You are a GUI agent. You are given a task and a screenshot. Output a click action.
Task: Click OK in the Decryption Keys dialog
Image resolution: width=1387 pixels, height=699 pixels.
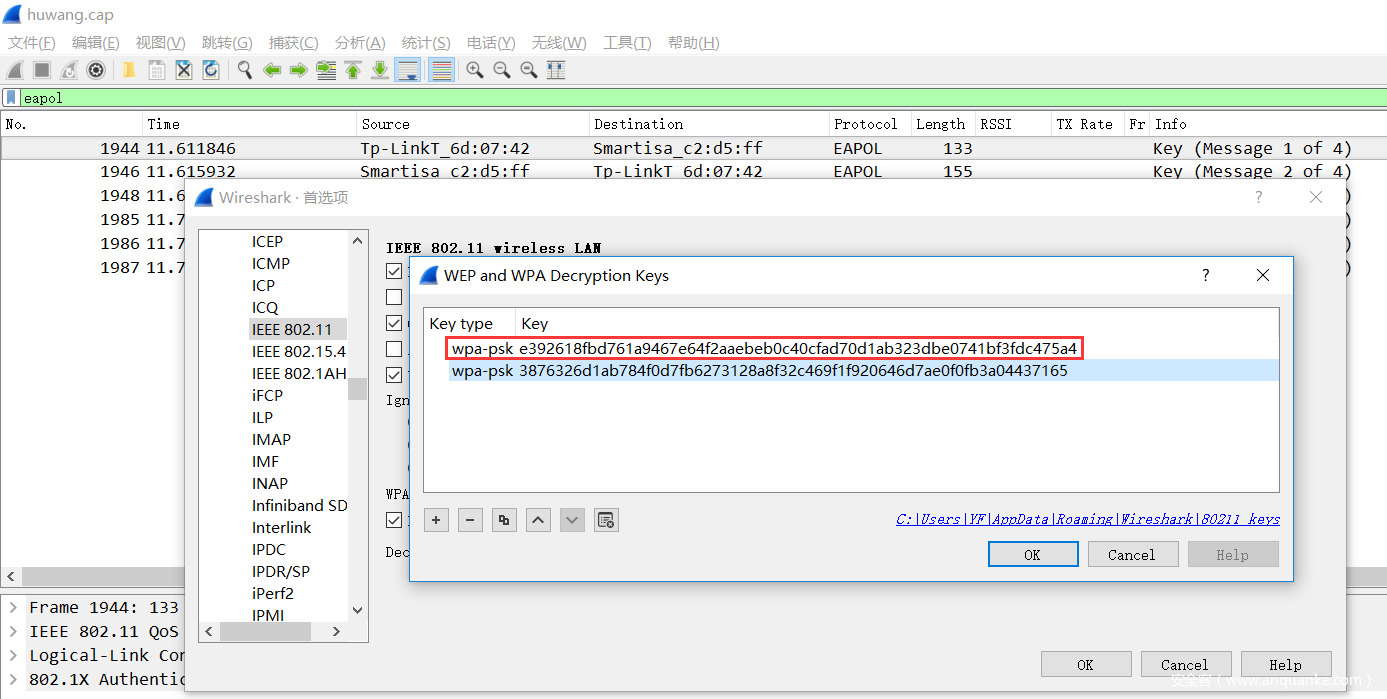pos(1032,554)
